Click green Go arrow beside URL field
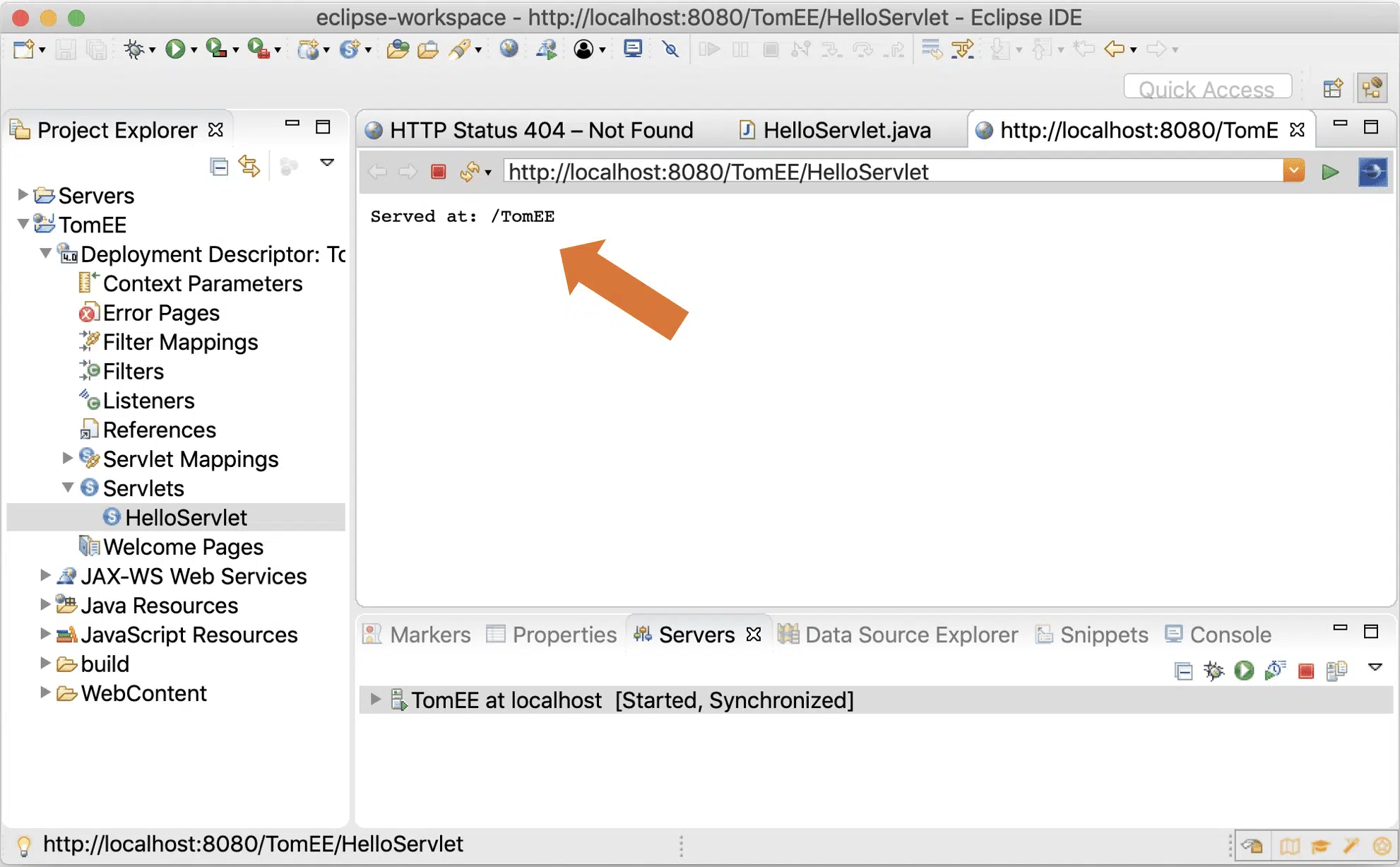The height and width of the screenshot is (867, 1400). pos(1330,172)
